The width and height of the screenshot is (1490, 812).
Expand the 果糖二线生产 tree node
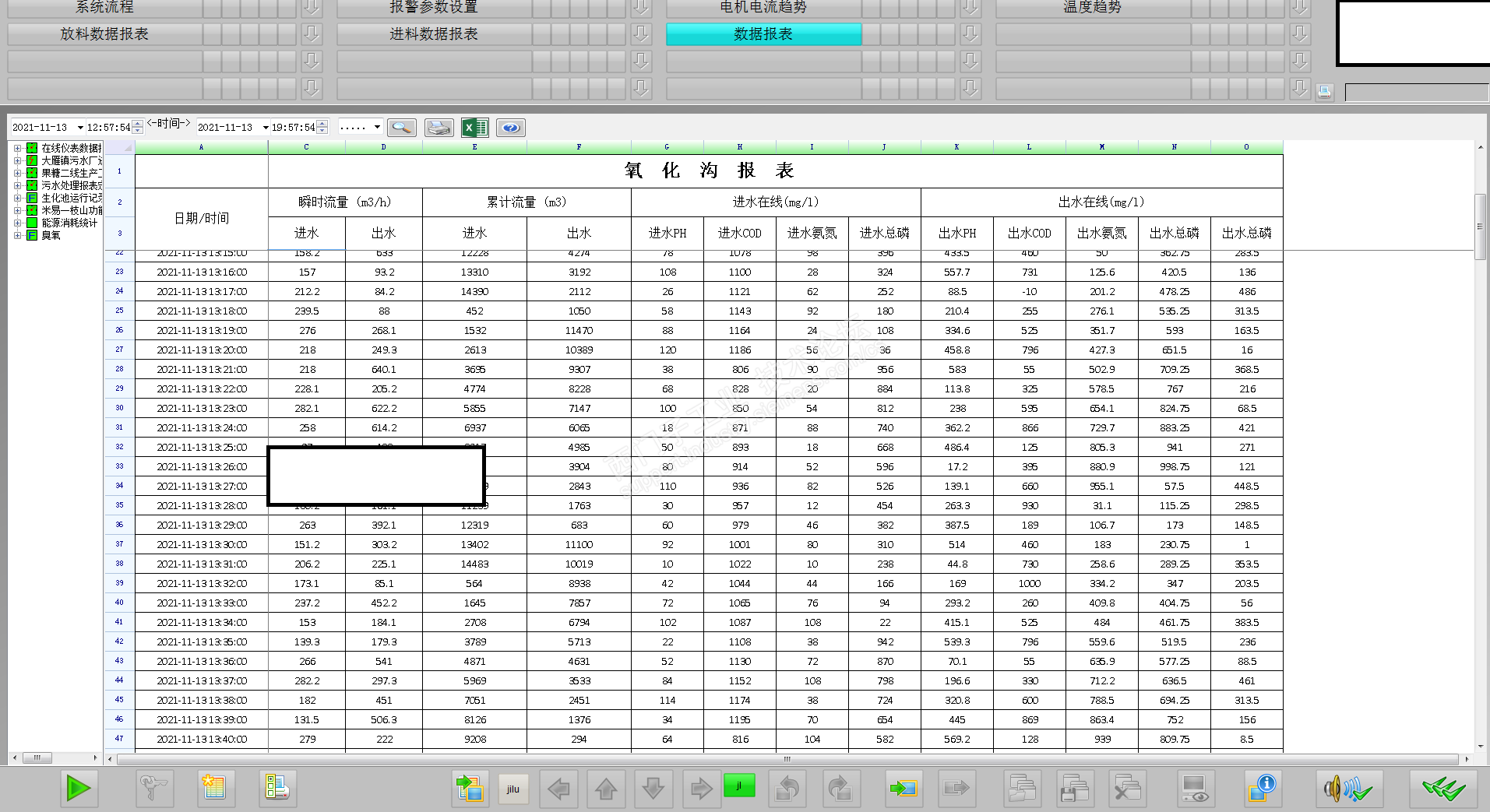click(x=17, y=173)
